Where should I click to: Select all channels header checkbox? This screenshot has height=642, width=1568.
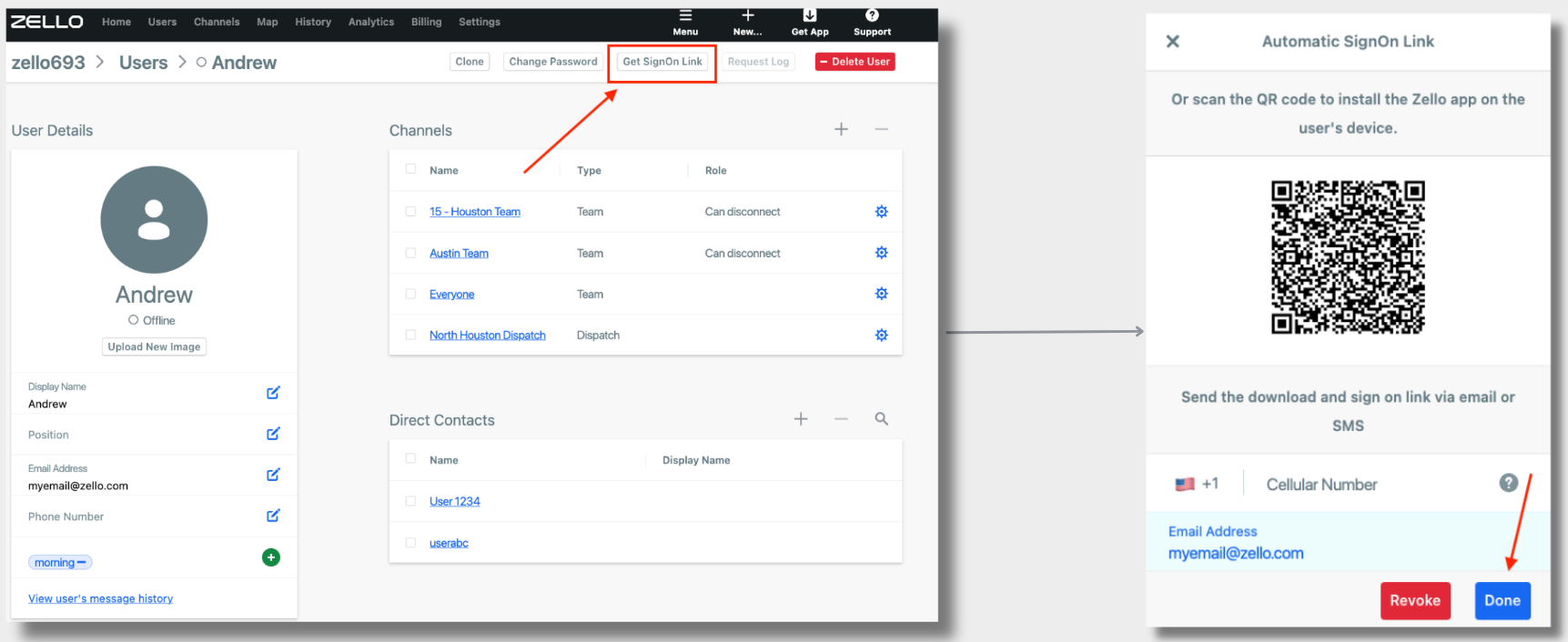click(410, 169)
